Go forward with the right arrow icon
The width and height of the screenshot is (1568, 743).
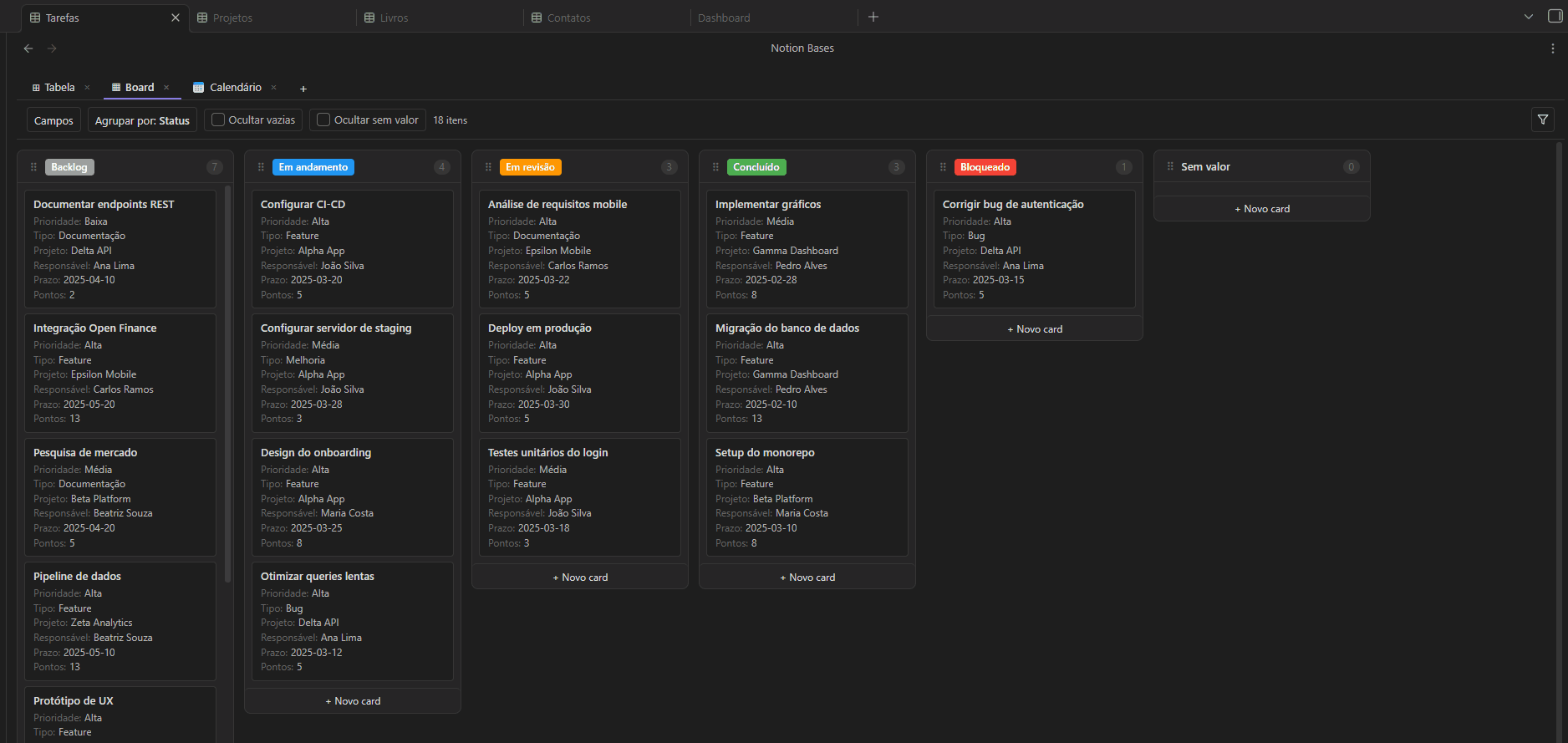click(52, 48)
